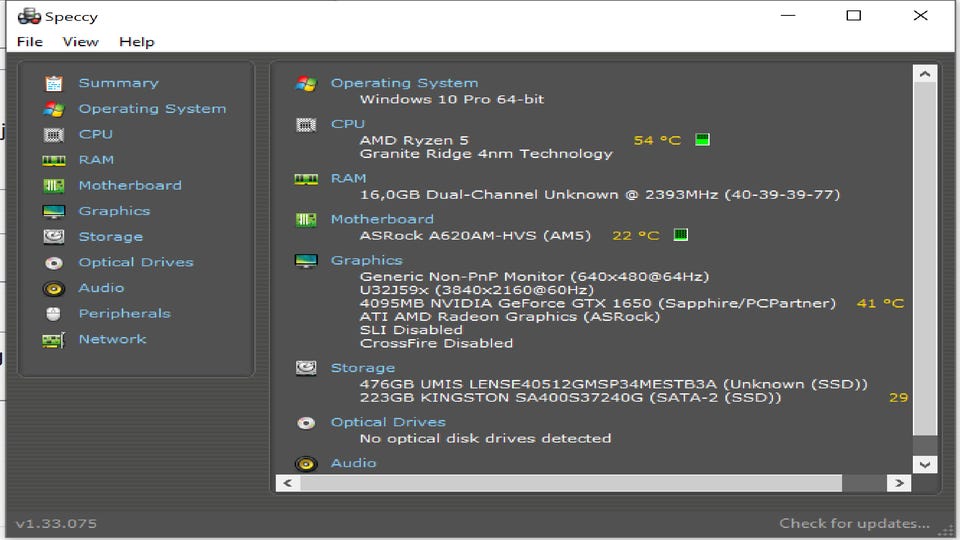Click the 22 °C motherboard temperature value
Image resolution: width=960 pixels, height=540 pixels.
tap(636, 236)
